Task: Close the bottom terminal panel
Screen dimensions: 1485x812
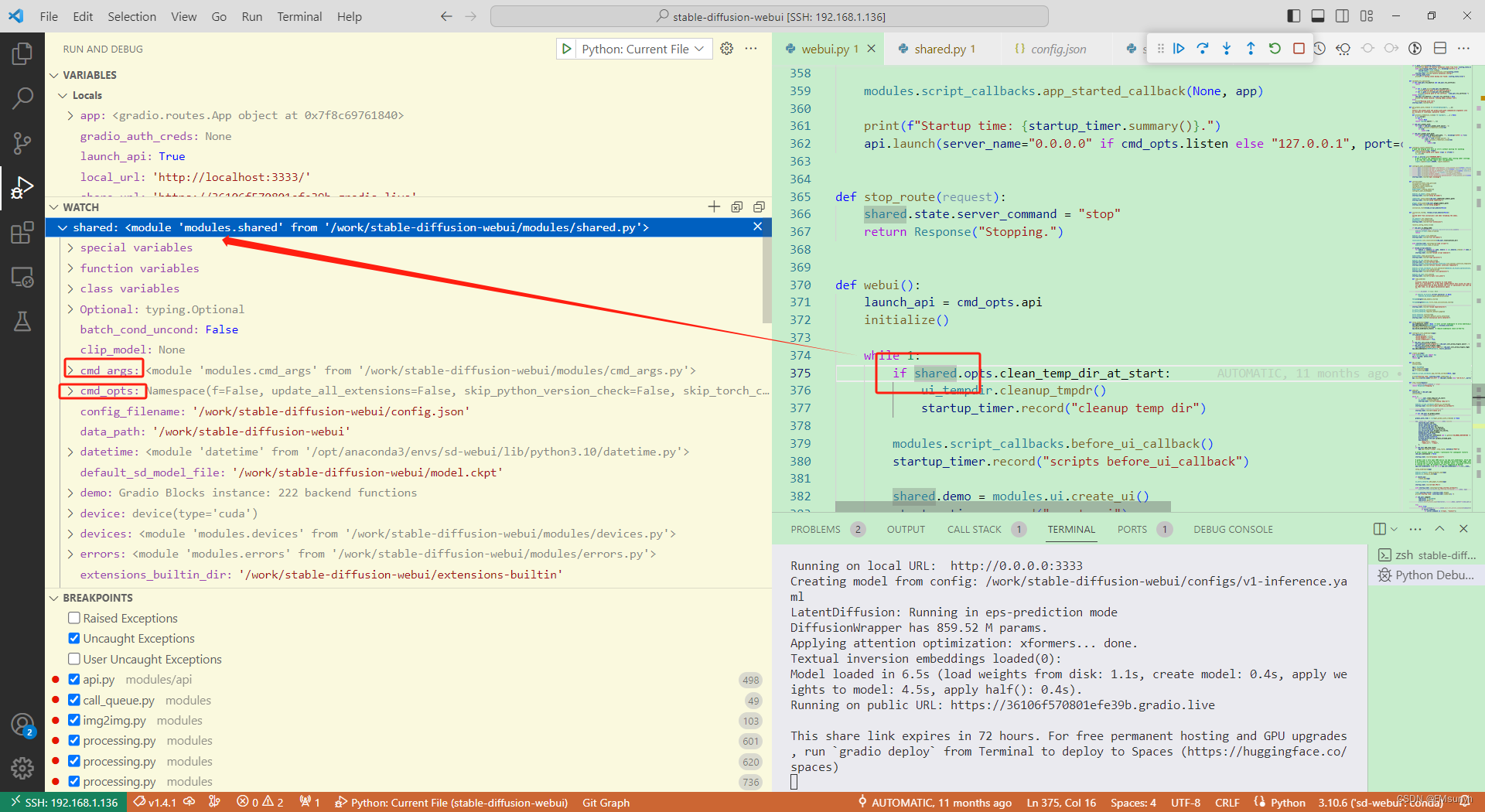Action: coord(1463,529)
